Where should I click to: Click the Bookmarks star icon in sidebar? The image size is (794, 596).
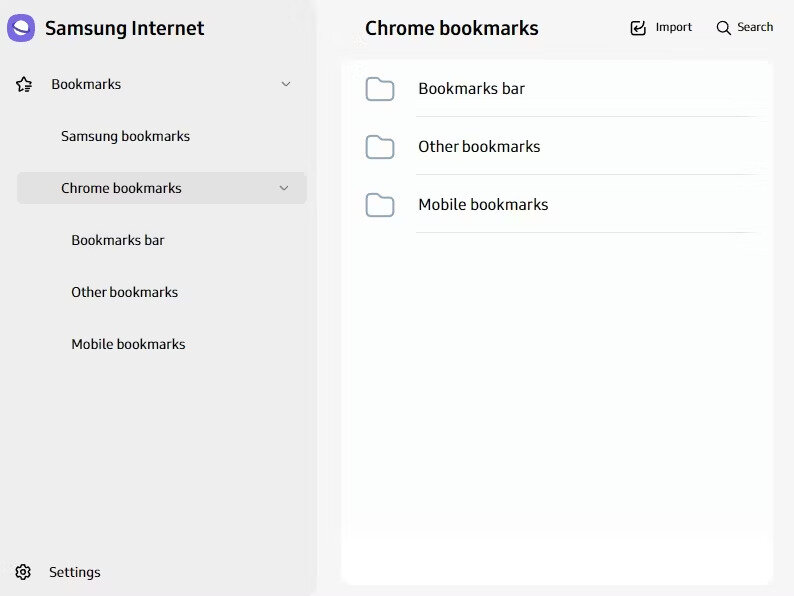tap(24, 84)
